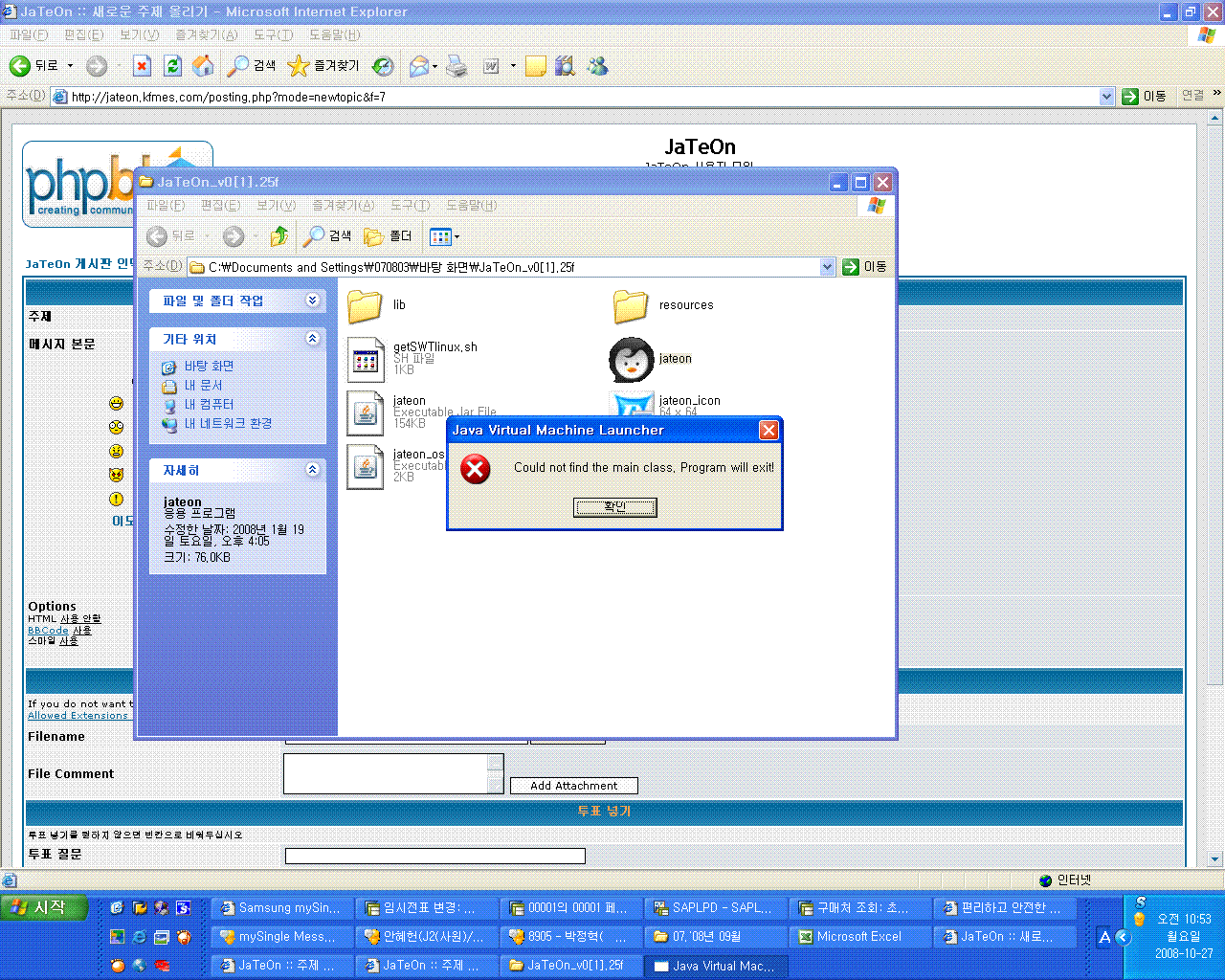The width and height of the screenshot is (1225, 980).
Task: Open Internet Explorer address URL dropdown
Action: pyautogui.click(x=1106, y=97)
